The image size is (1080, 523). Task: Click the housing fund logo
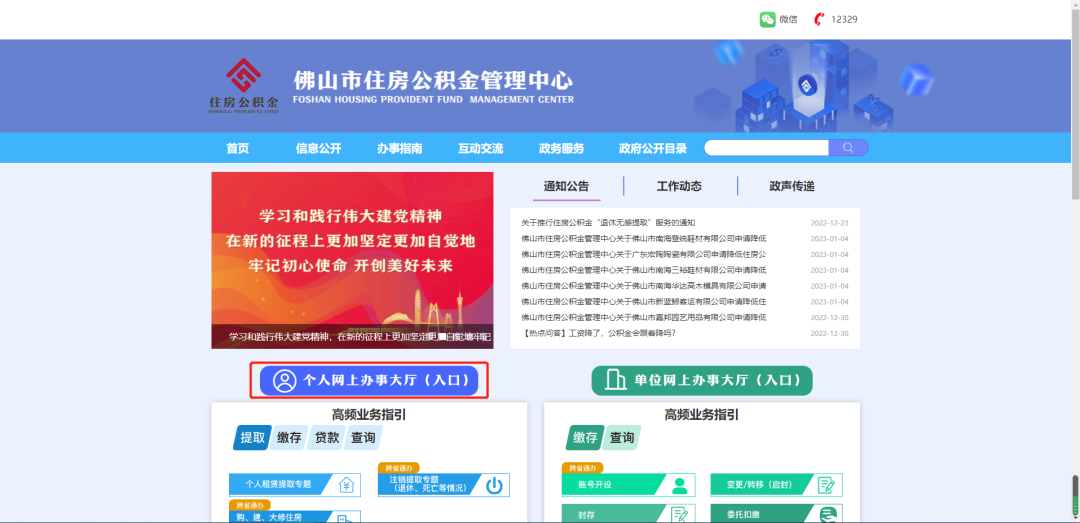(x=244, y=86)
